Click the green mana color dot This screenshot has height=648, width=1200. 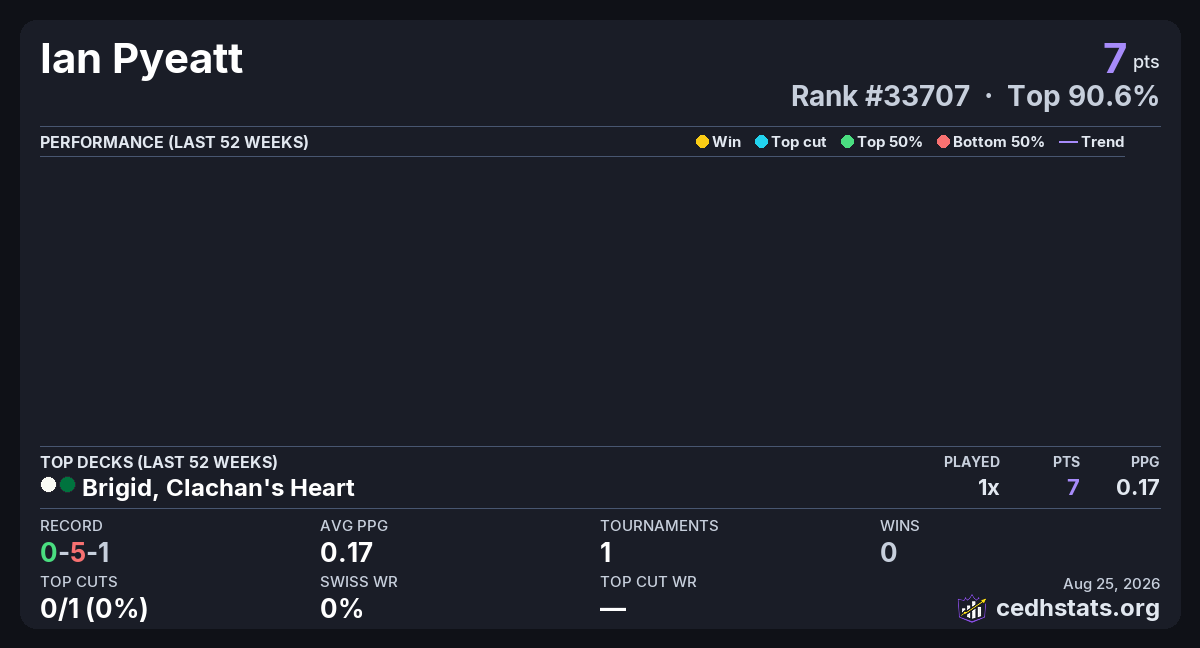(67, 485)
